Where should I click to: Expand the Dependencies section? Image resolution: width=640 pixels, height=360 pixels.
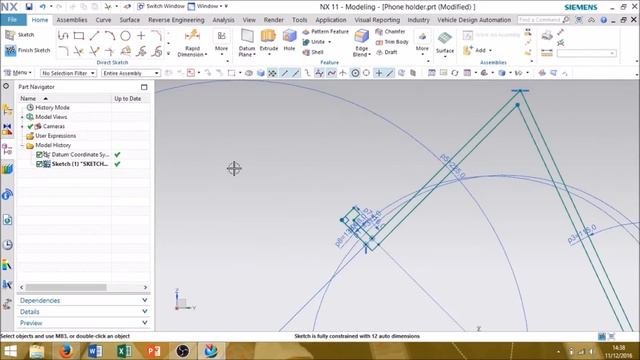[83, 300]
